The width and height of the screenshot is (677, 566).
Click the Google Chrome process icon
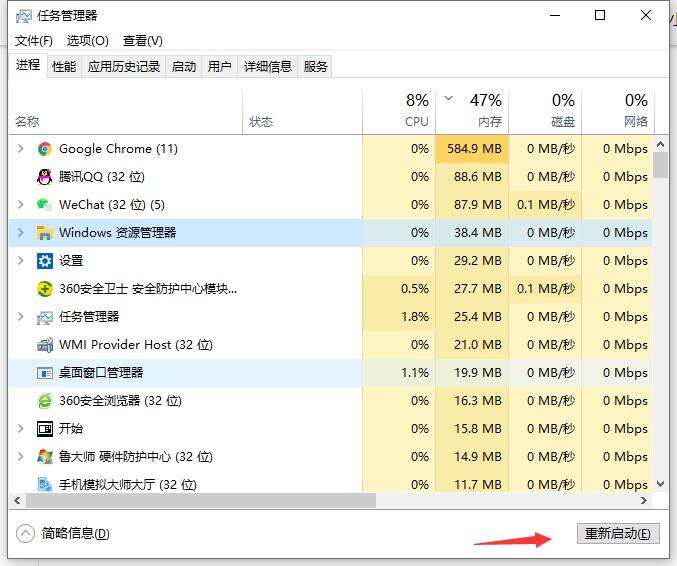(44, 149)
